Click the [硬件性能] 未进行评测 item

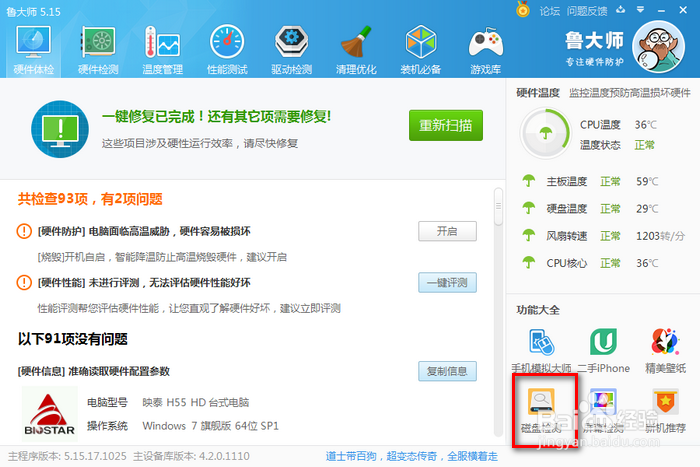(x=144, y=283)
